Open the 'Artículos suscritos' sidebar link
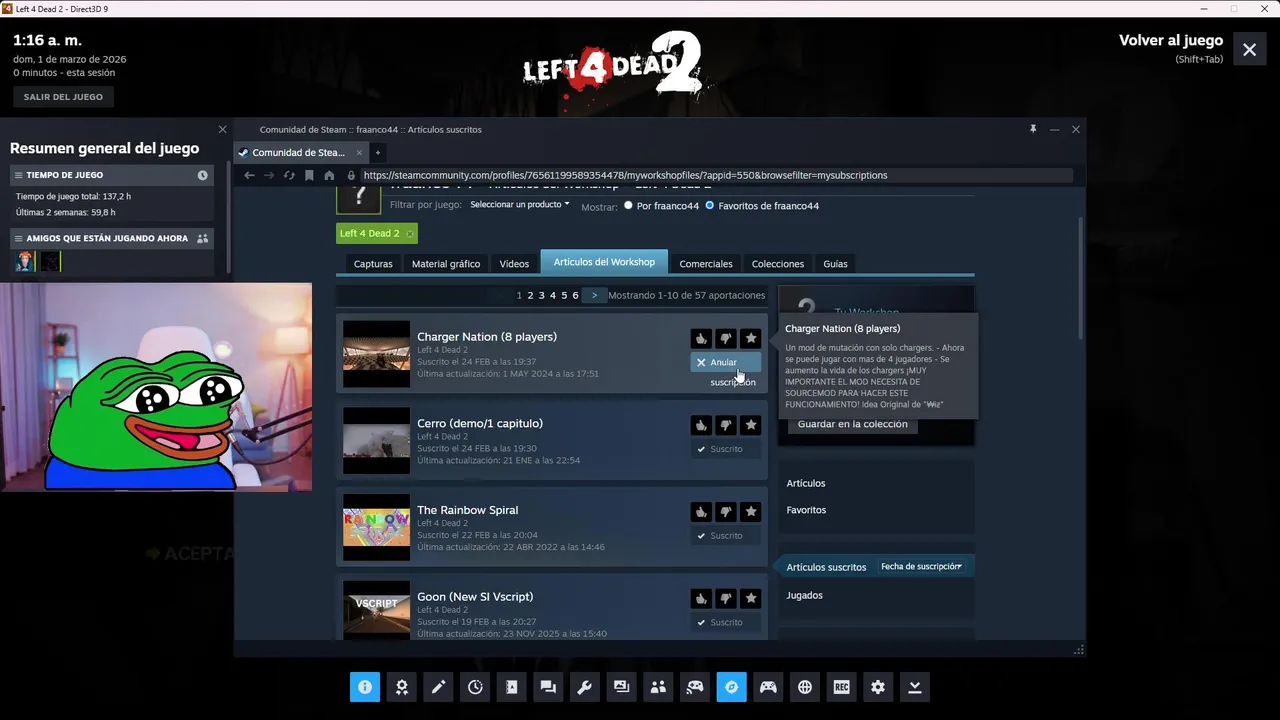This screenshot has width=1280, height=720. click(826, 567)
